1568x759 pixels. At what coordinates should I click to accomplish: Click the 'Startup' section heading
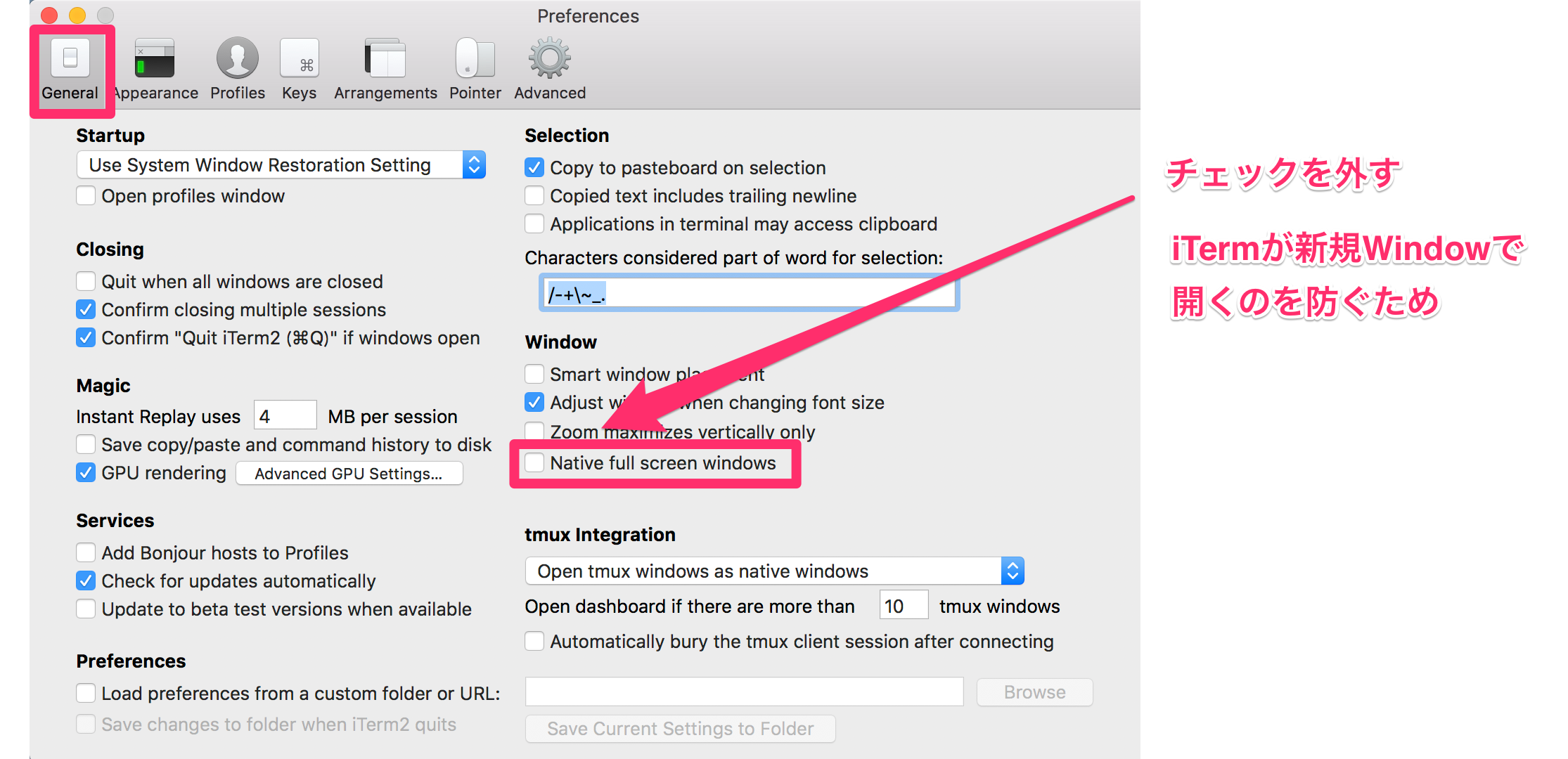110,136
